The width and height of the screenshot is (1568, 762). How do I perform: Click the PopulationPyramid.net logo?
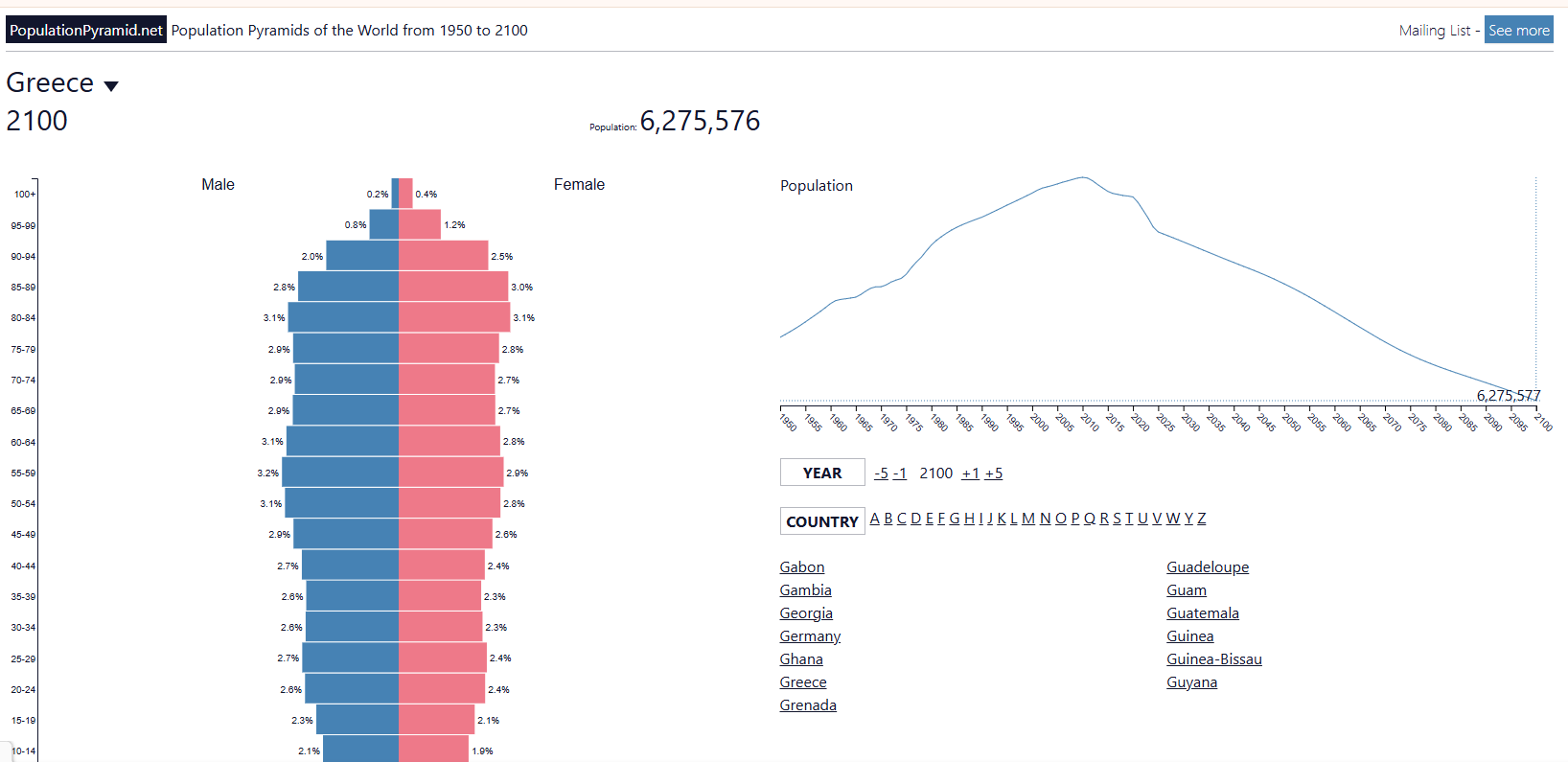click(86, 31)
